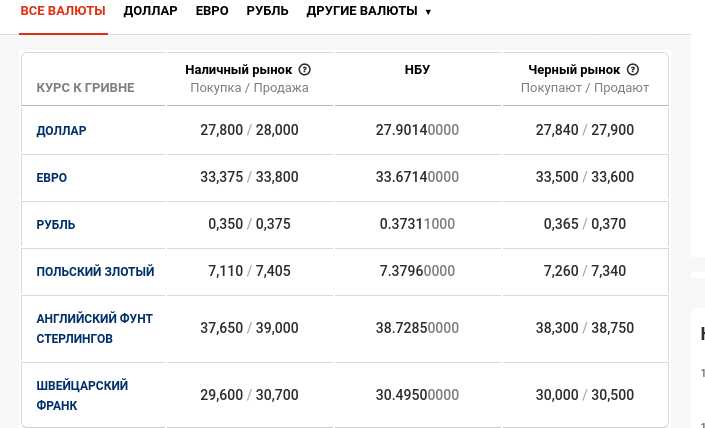Screen dimensions: 705x428
Task: Switch to the Все валюты tab
Action: pos(64,11)
